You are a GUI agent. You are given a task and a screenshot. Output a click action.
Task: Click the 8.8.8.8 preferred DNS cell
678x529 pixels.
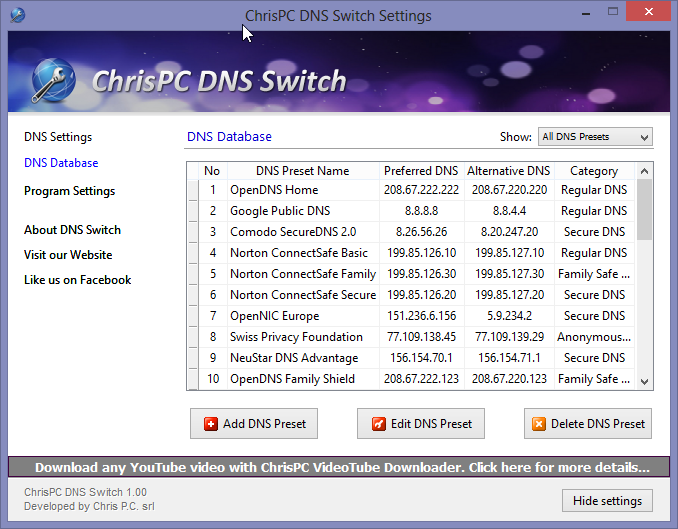coord(422,211)
